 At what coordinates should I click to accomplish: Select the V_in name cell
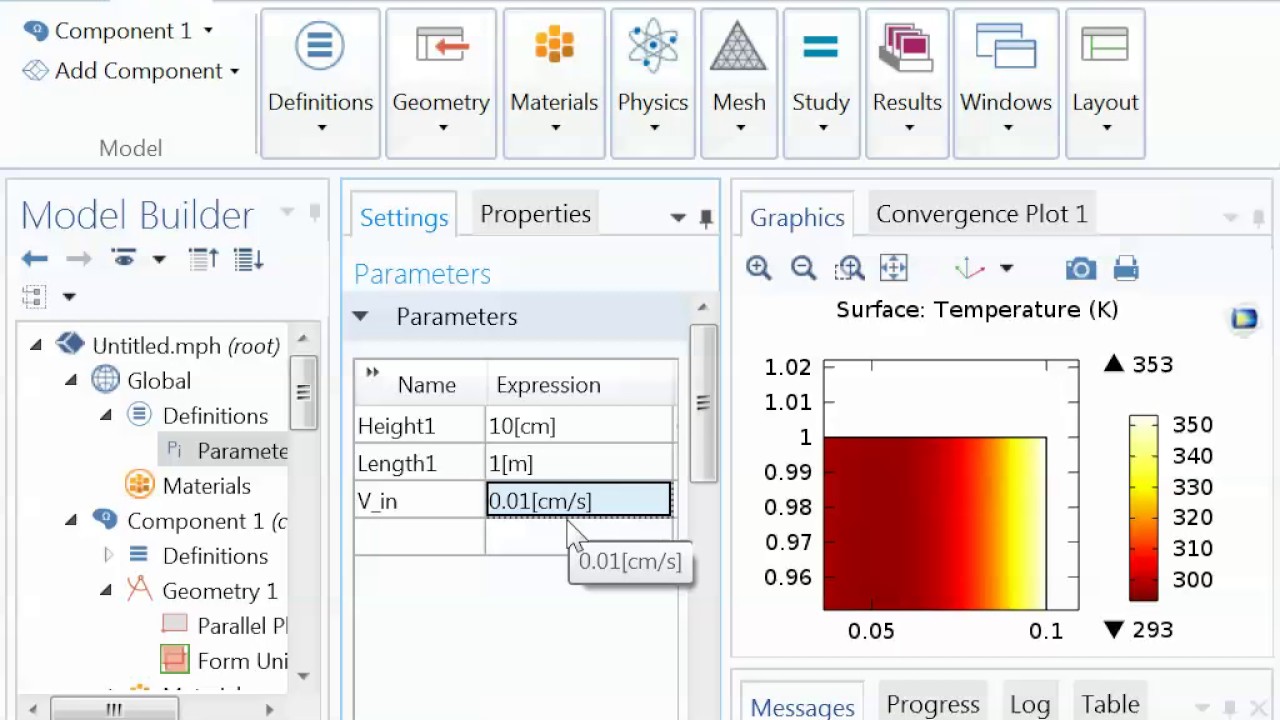tap(420, 501)
